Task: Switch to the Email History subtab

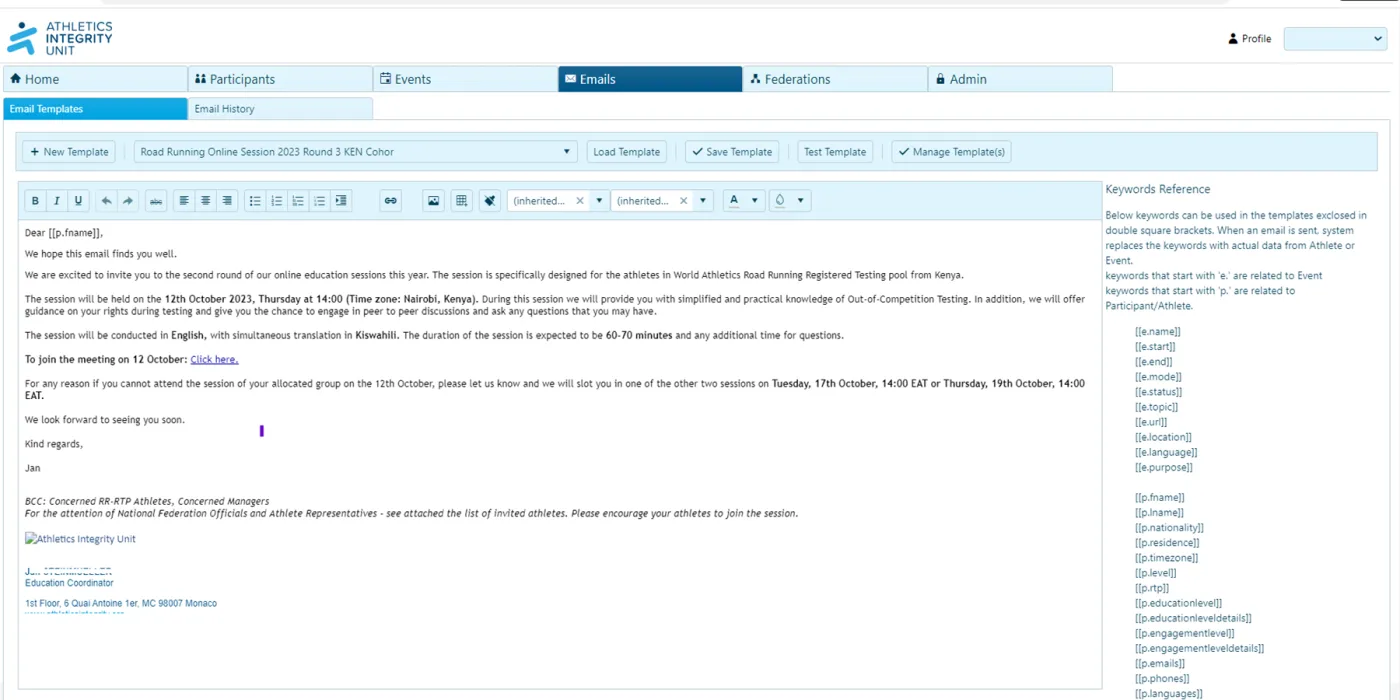Action: click(280, 109)
